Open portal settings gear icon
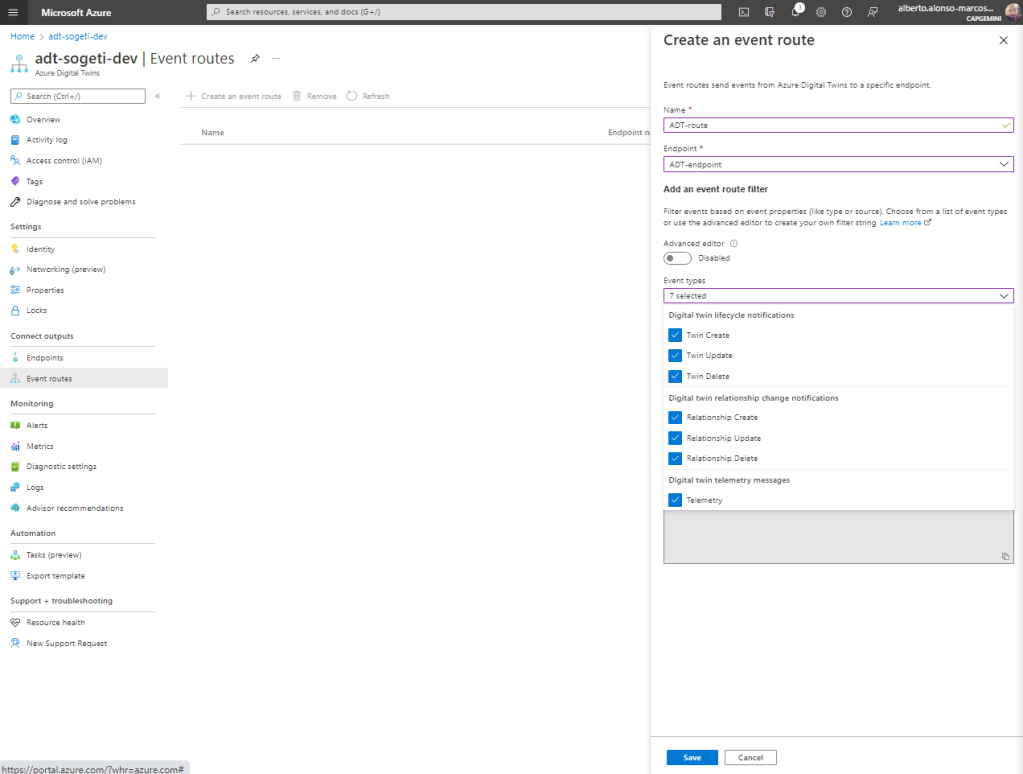The height and width of the screenshot is (774, 1023). (x=821, y=12)
